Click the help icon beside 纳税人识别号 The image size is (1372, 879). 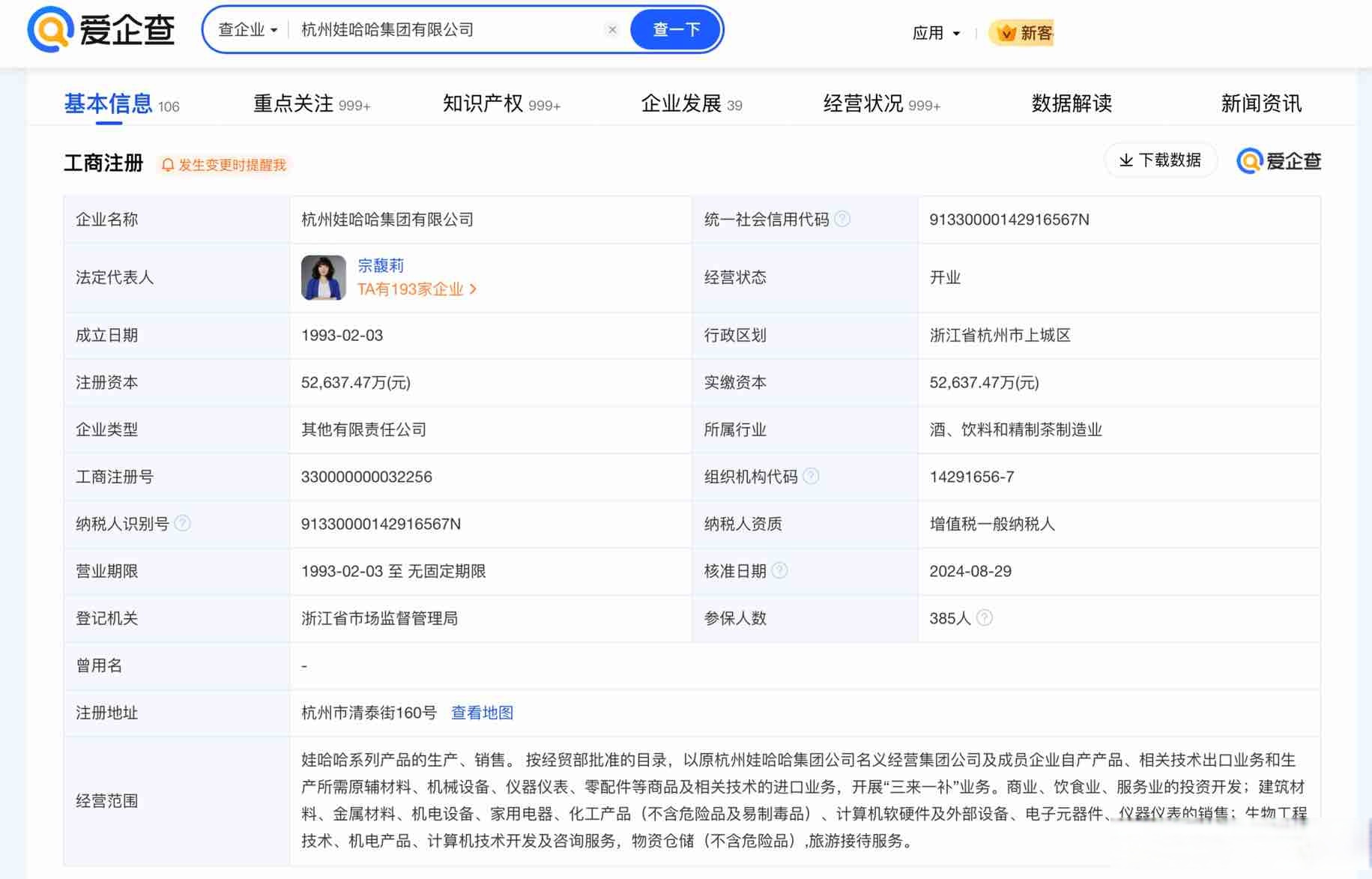[182, 523]
